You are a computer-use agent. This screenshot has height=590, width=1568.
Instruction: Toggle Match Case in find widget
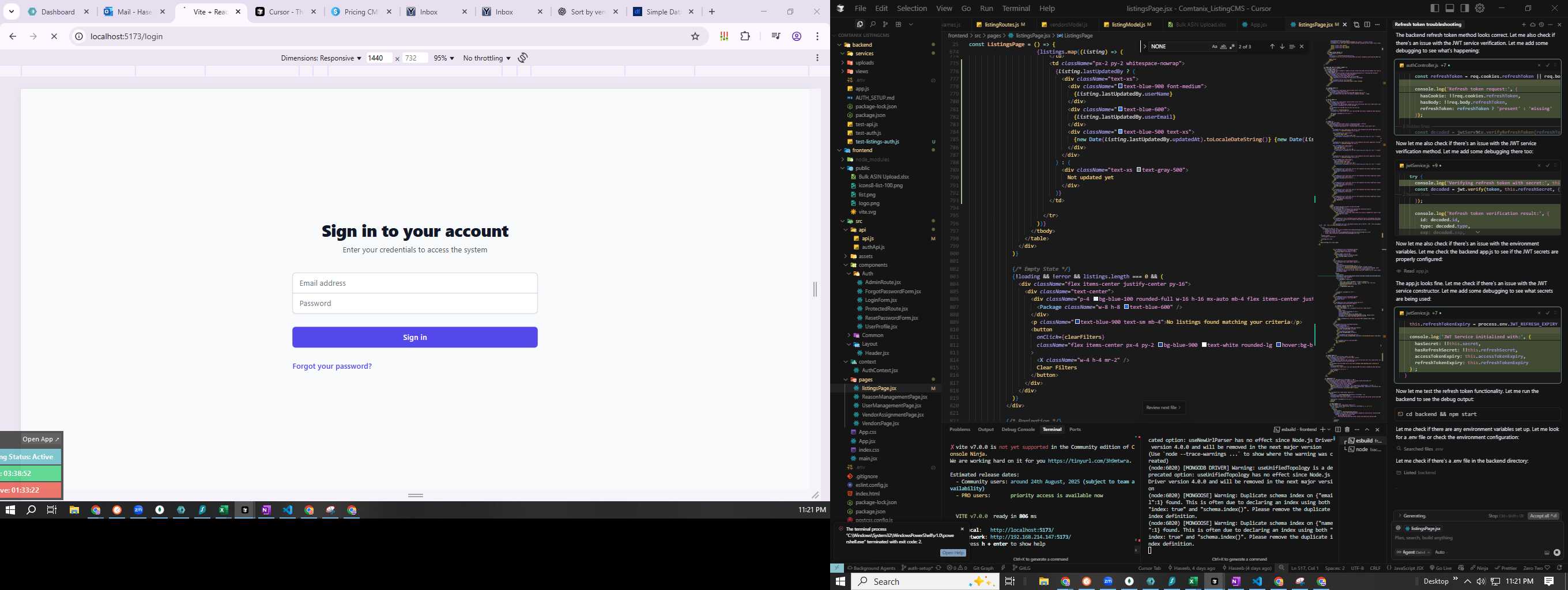pos(1215,47)
